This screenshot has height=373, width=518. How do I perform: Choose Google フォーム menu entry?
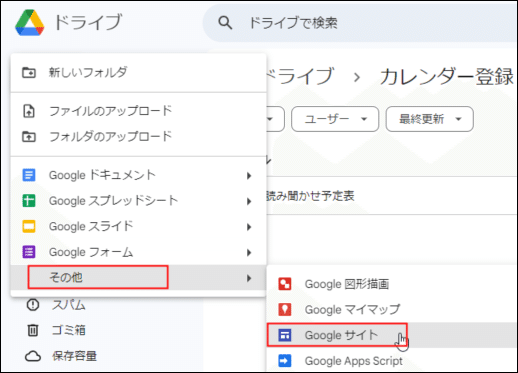pyautogui.click(x=139, y=252)
